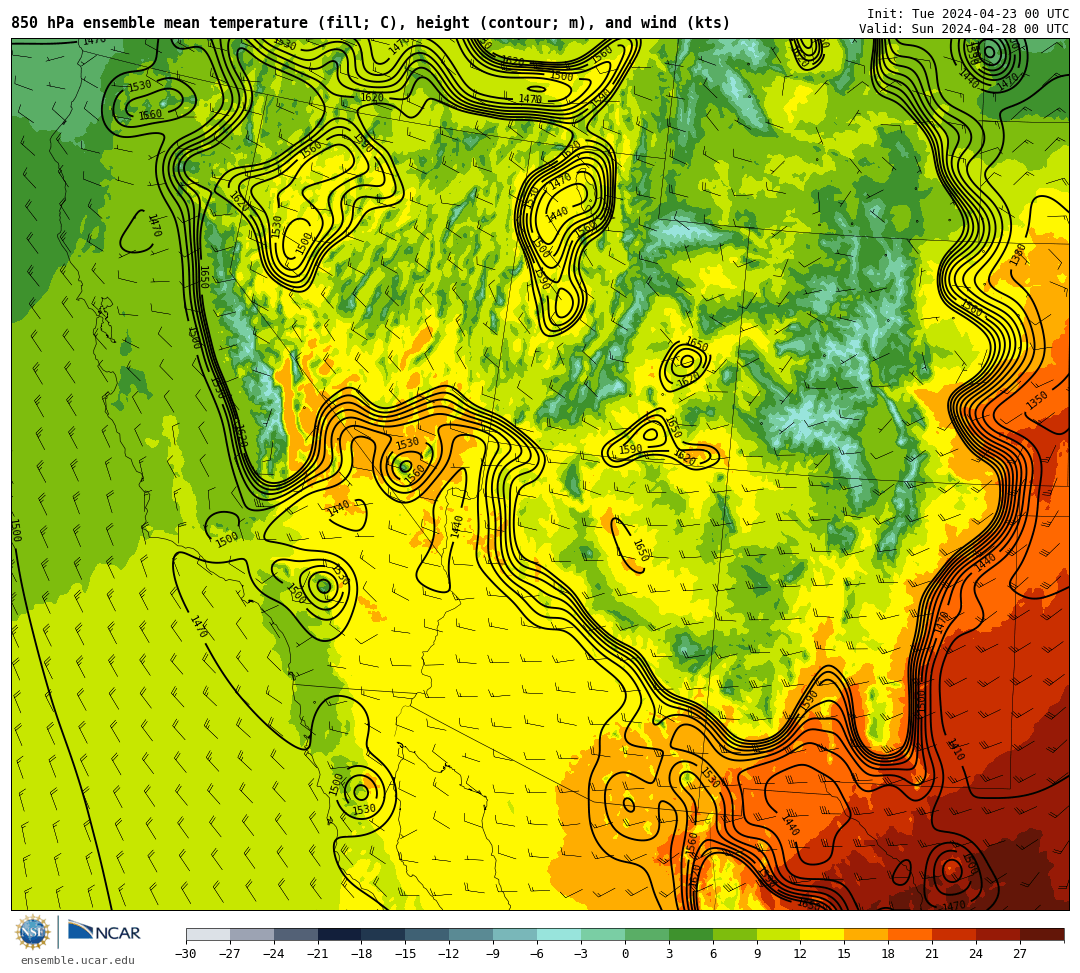Click the '−15' colorbar tick label
The height and width of the screenshot is (973, 1080).
click(406, 954)
